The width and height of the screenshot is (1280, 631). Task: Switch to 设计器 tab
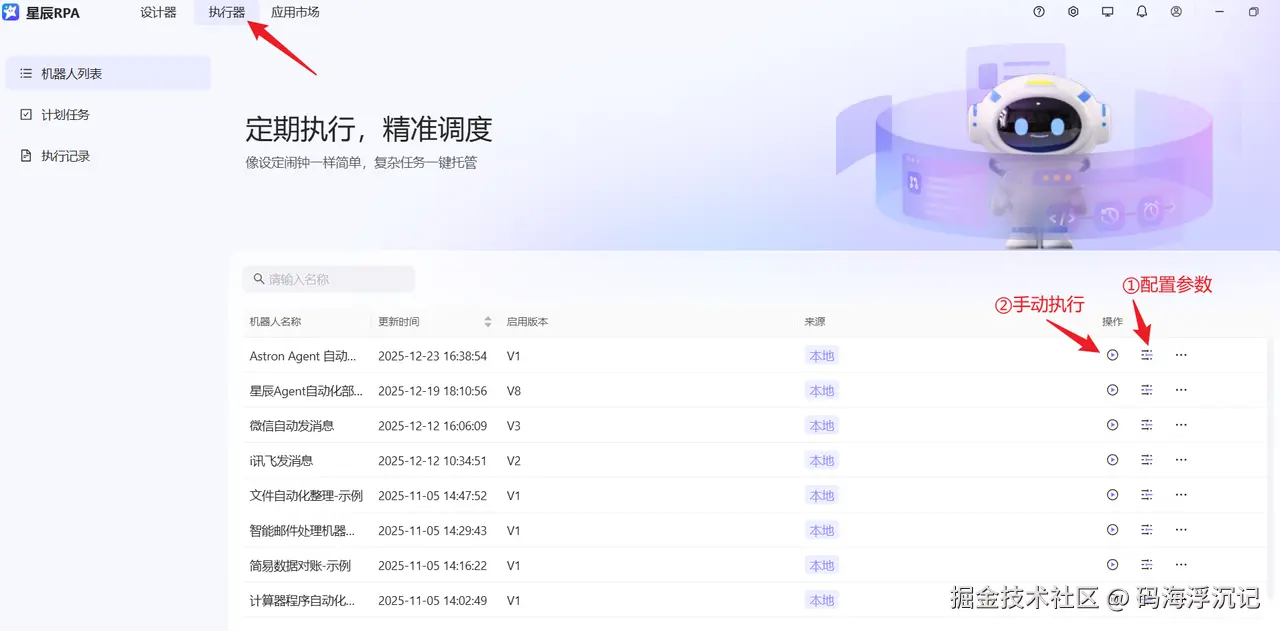click(x=158, y=12)
